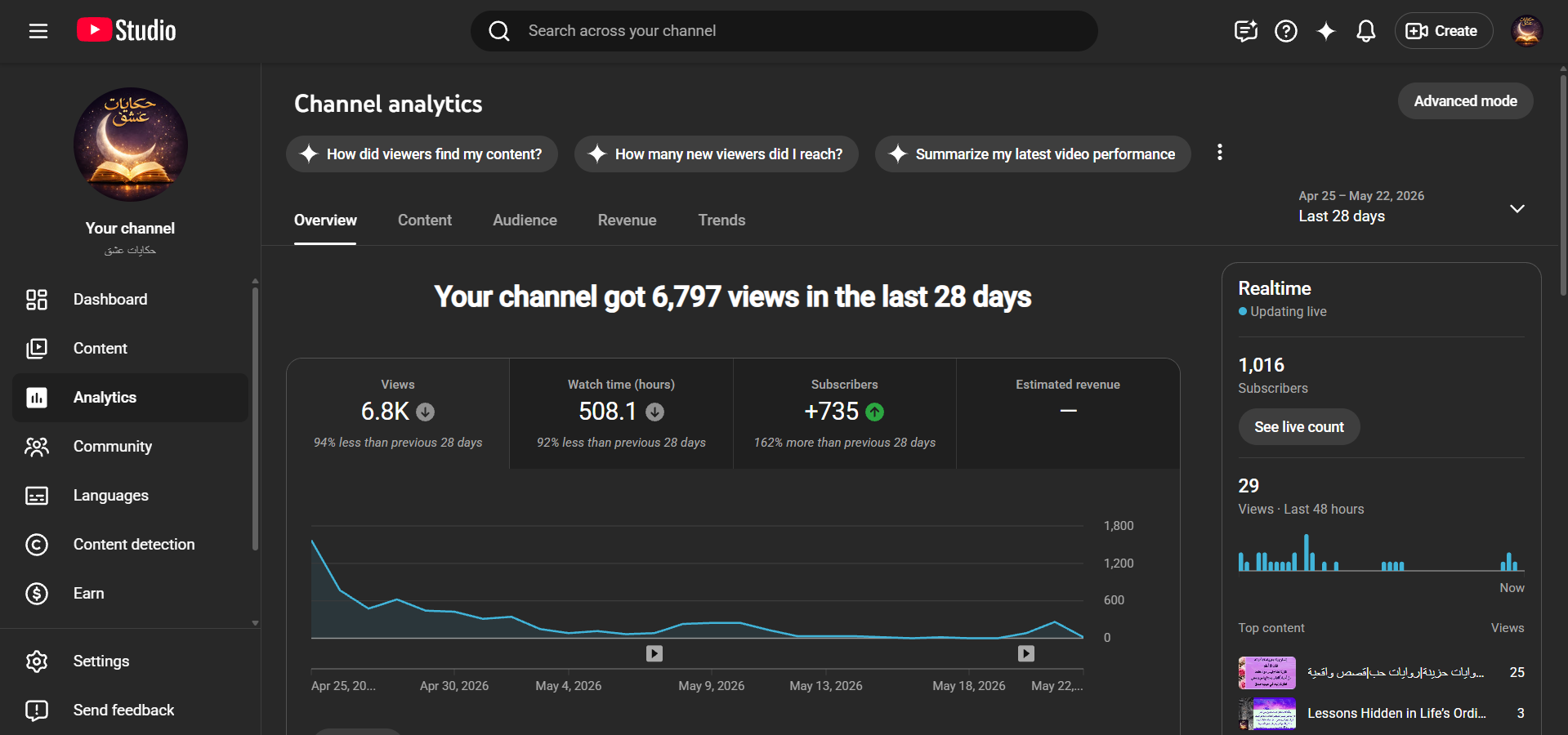Click the first video marker under the chart
This screenshot has height=735, width=1568.
click(x=654, y=653)
